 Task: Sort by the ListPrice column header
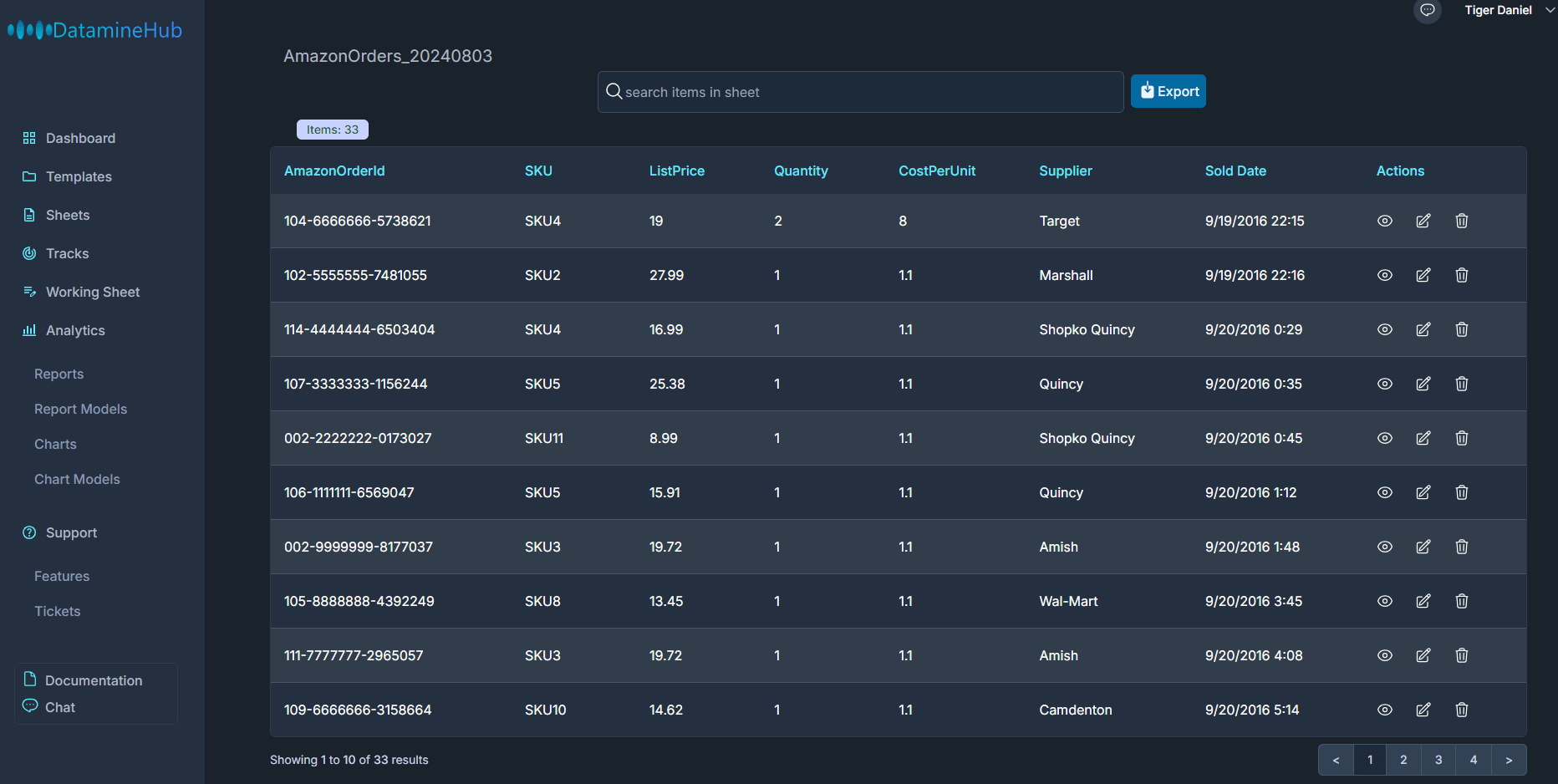677,171
